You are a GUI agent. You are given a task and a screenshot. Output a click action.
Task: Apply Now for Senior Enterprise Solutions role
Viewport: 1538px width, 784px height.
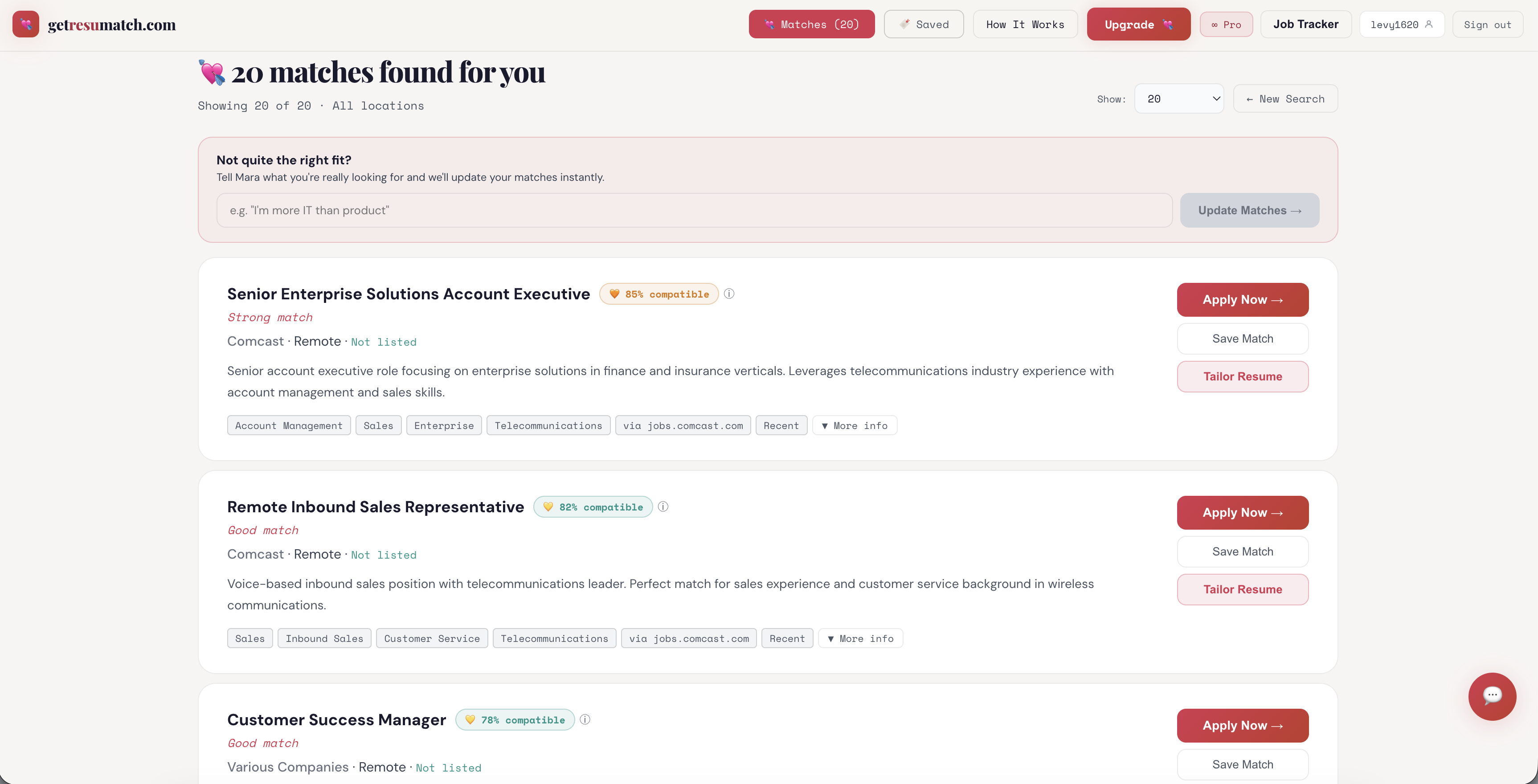[1242, 300]
